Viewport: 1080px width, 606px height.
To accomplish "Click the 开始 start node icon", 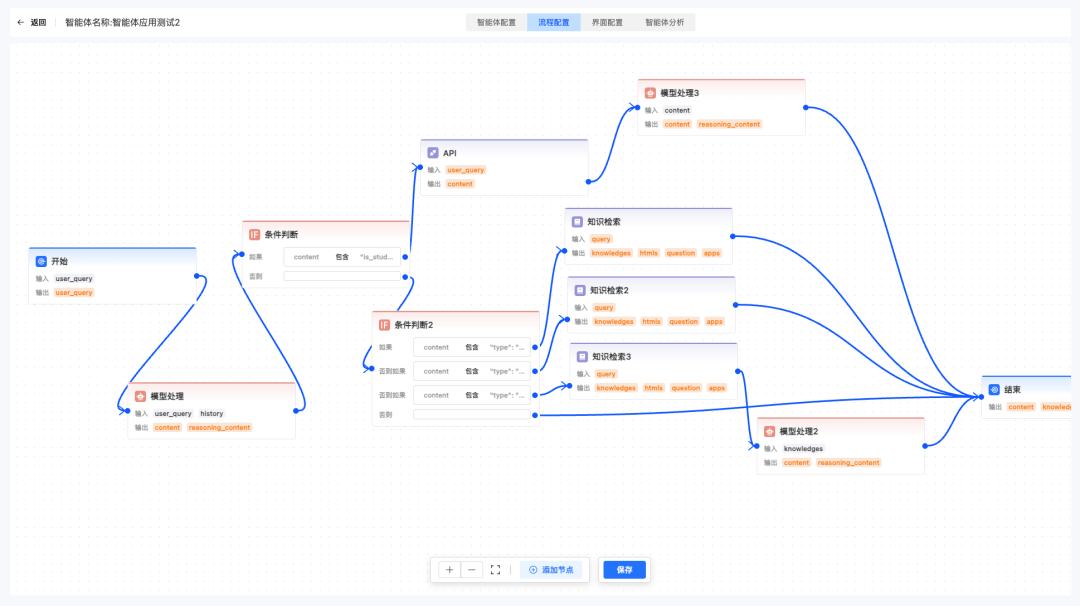I will click(42, 261).
